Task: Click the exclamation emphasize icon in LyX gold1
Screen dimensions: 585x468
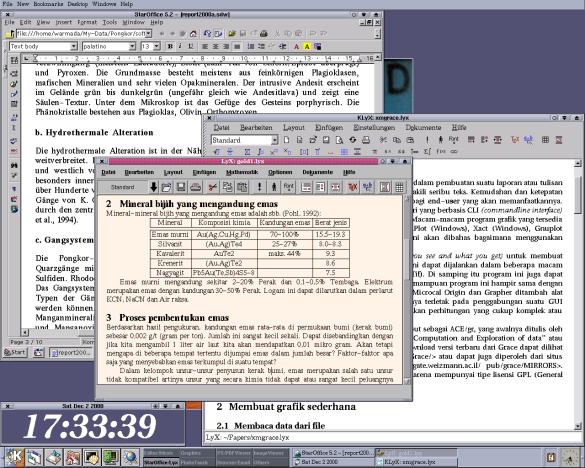Action: [x=260, y=187]
